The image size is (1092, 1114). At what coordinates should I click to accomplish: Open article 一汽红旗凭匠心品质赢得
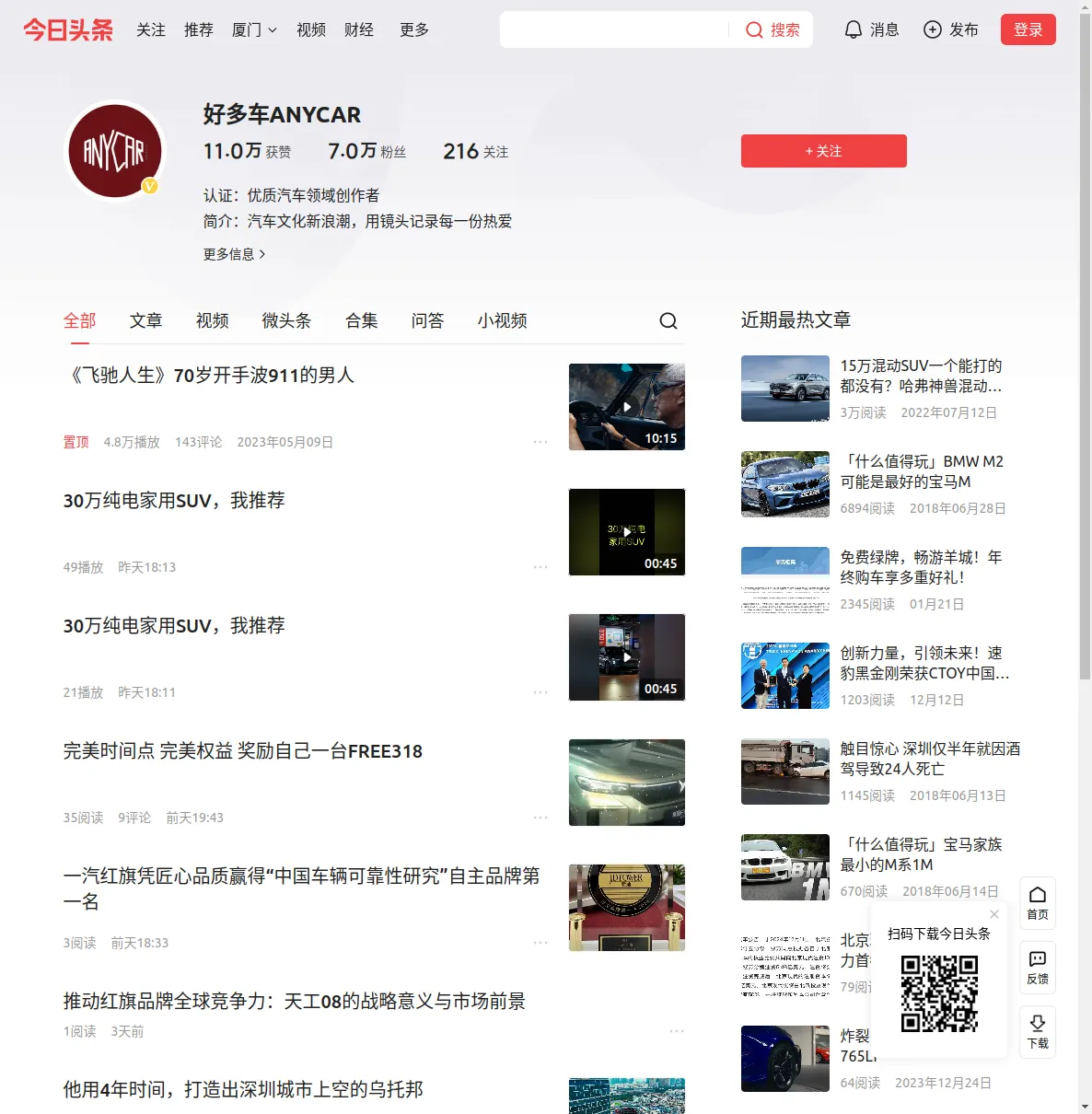tap(301, 888)
